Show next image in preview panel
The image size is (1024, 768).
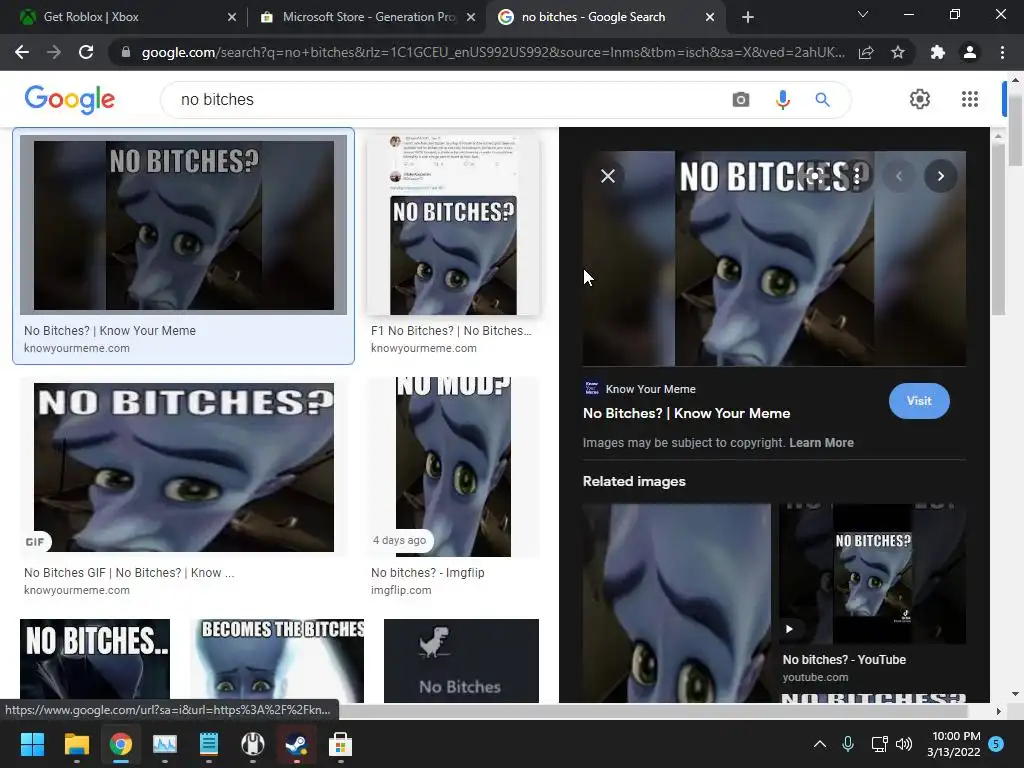point(940,176)
